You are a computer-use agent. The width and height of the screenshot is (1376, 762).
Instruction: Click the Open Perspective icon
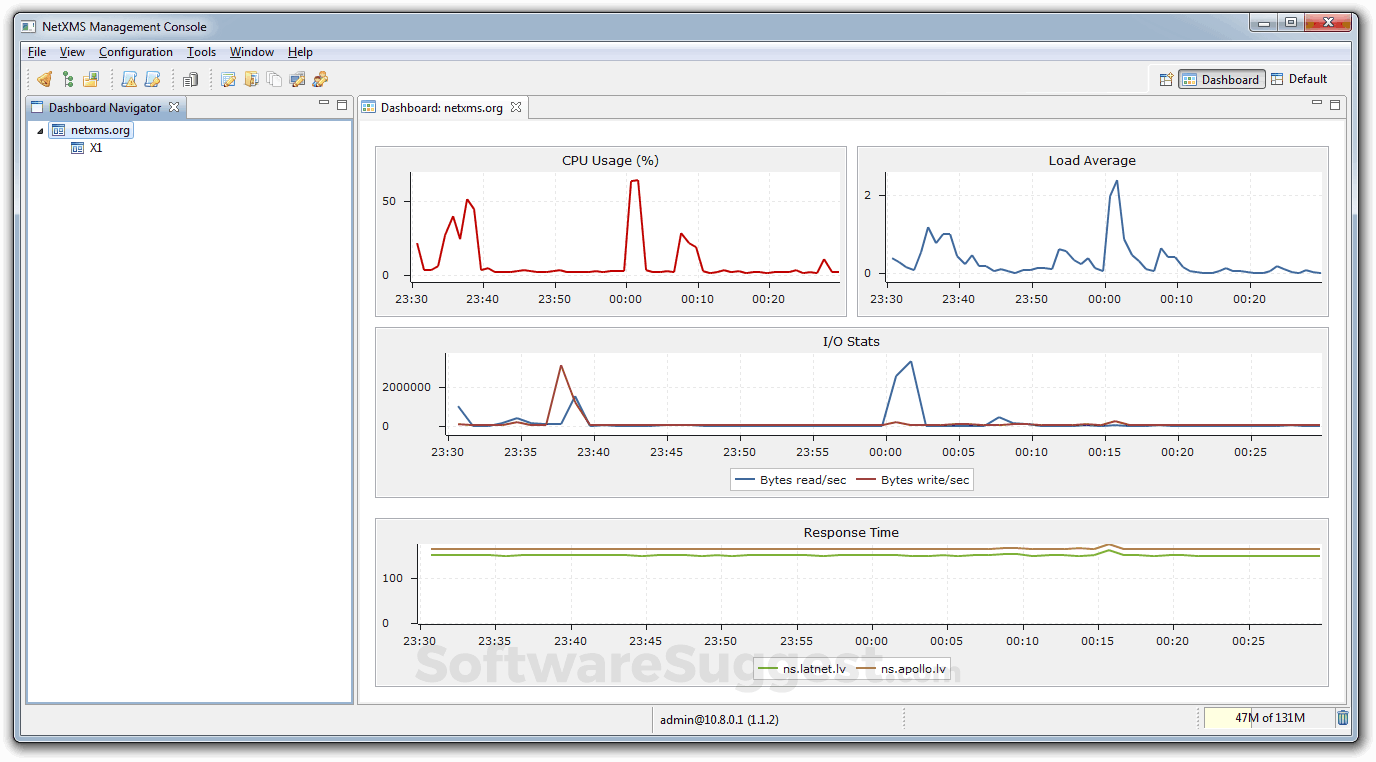[x=1165, y=79]
